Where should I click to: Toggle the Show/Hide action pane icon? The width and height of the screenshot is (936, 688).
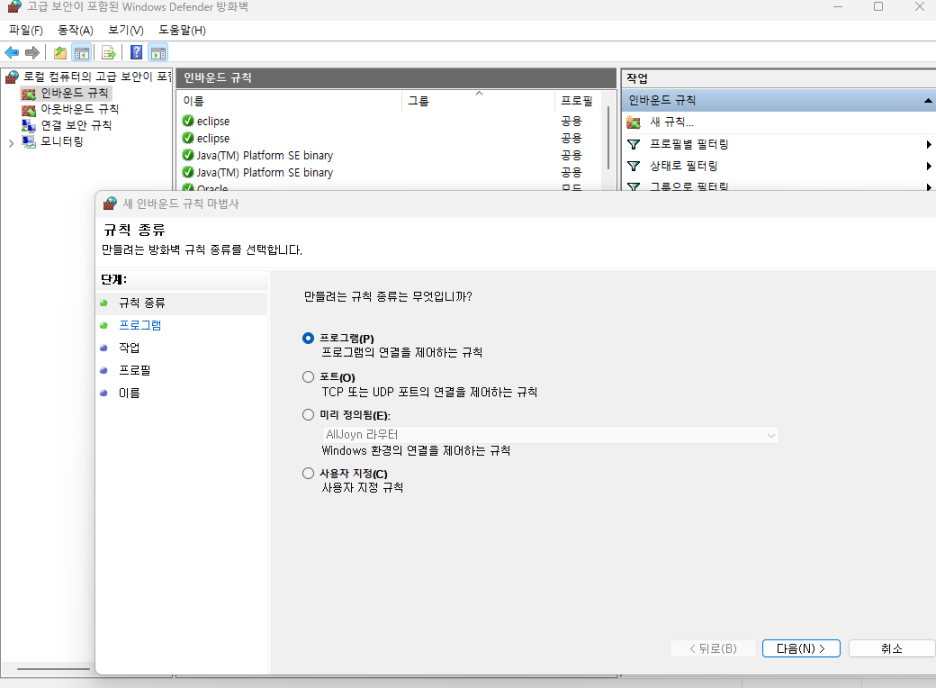(158, 53)
